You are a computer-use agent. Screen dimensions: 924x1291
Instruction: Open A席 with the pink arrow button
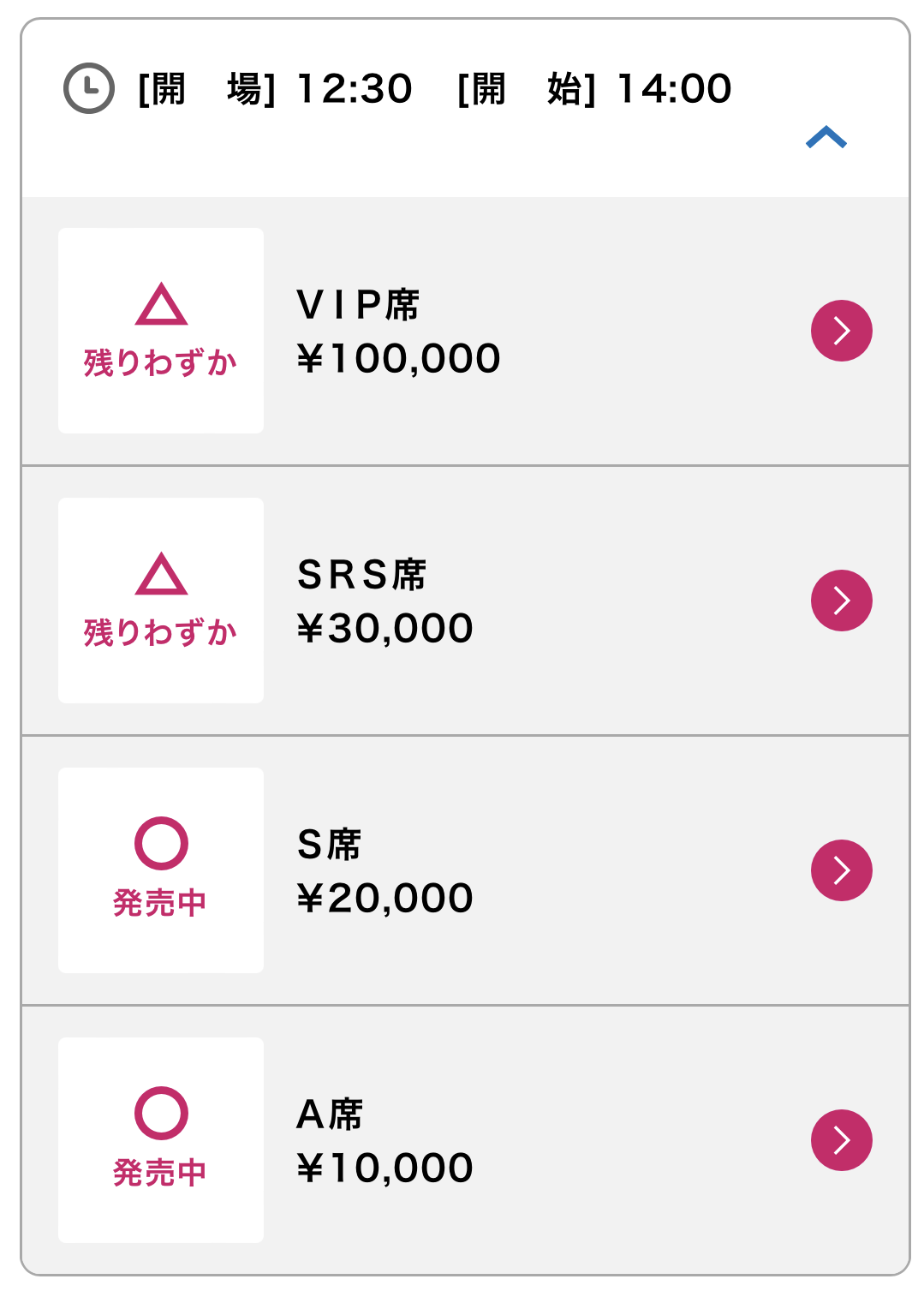point(842,1140)
